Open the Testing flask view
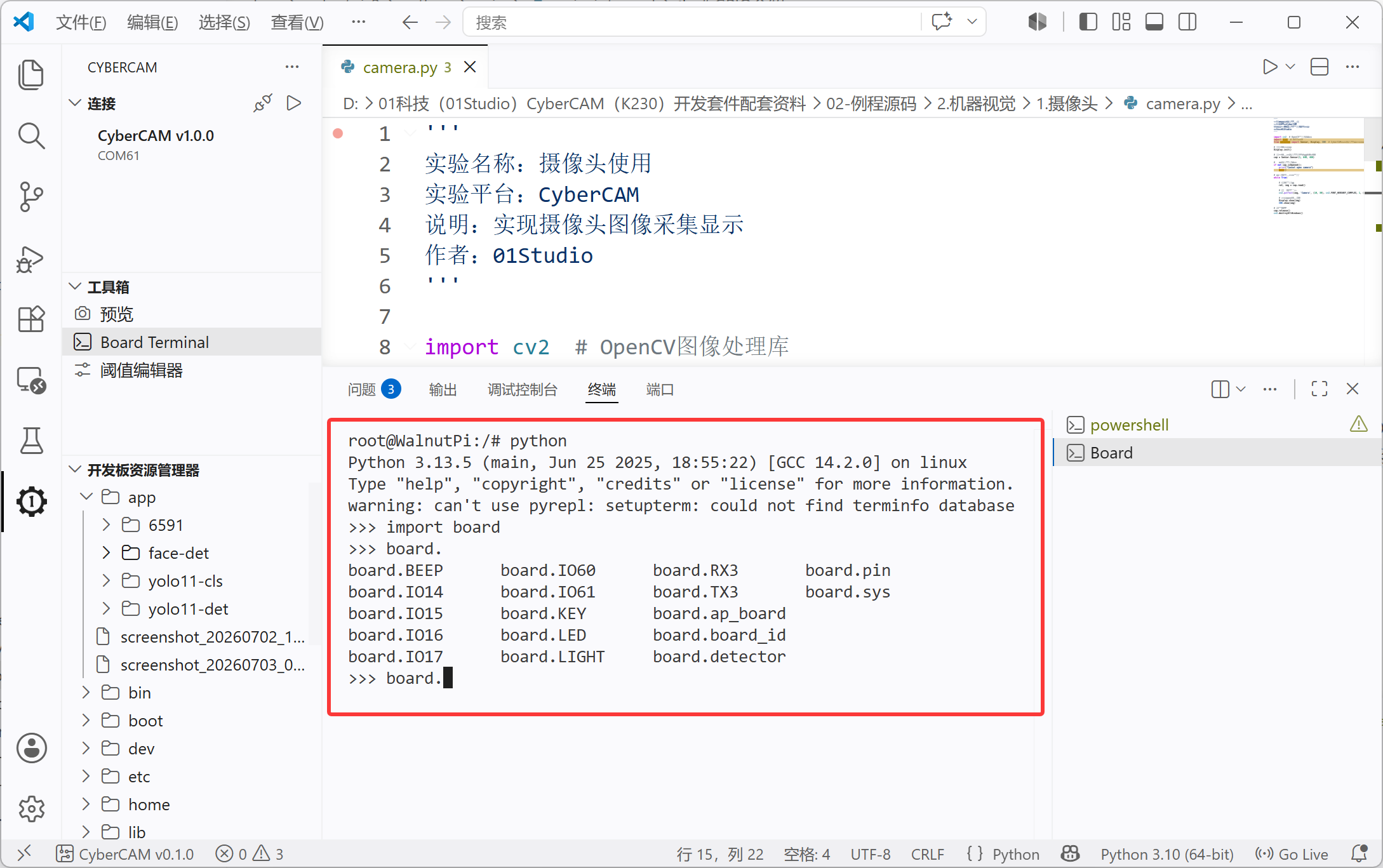The height and width of the screenshot is (868, 1383). (30, 441)
